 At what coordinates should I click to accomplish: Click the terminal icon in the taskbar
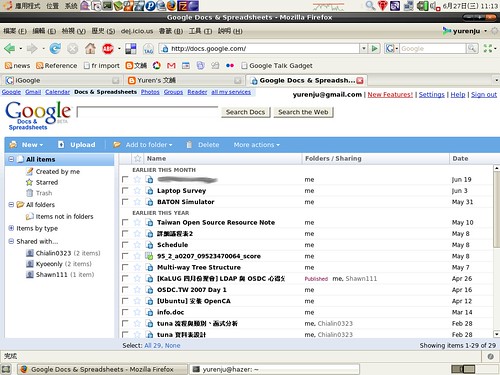[x=197, y=369]
